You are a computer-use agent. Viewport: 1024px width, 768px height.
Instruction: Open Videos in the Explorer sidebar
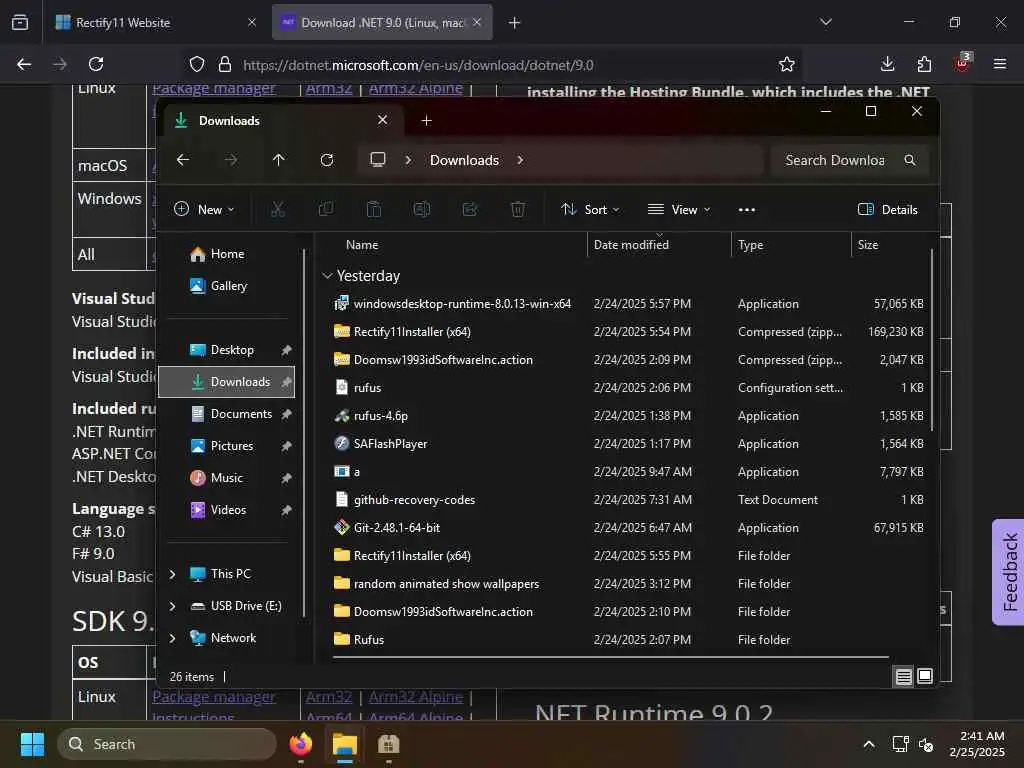pos(228,509)
